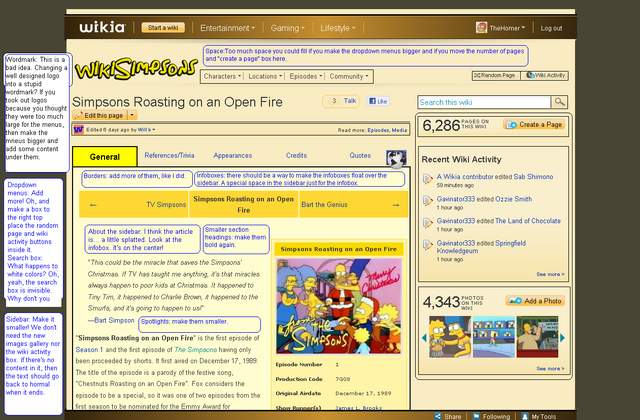Image resolution: width=640 pixels, height=420 pixels.
Task: Open The Land of Chocolate link
Action: pyautogui.click(x=528, y=221)
